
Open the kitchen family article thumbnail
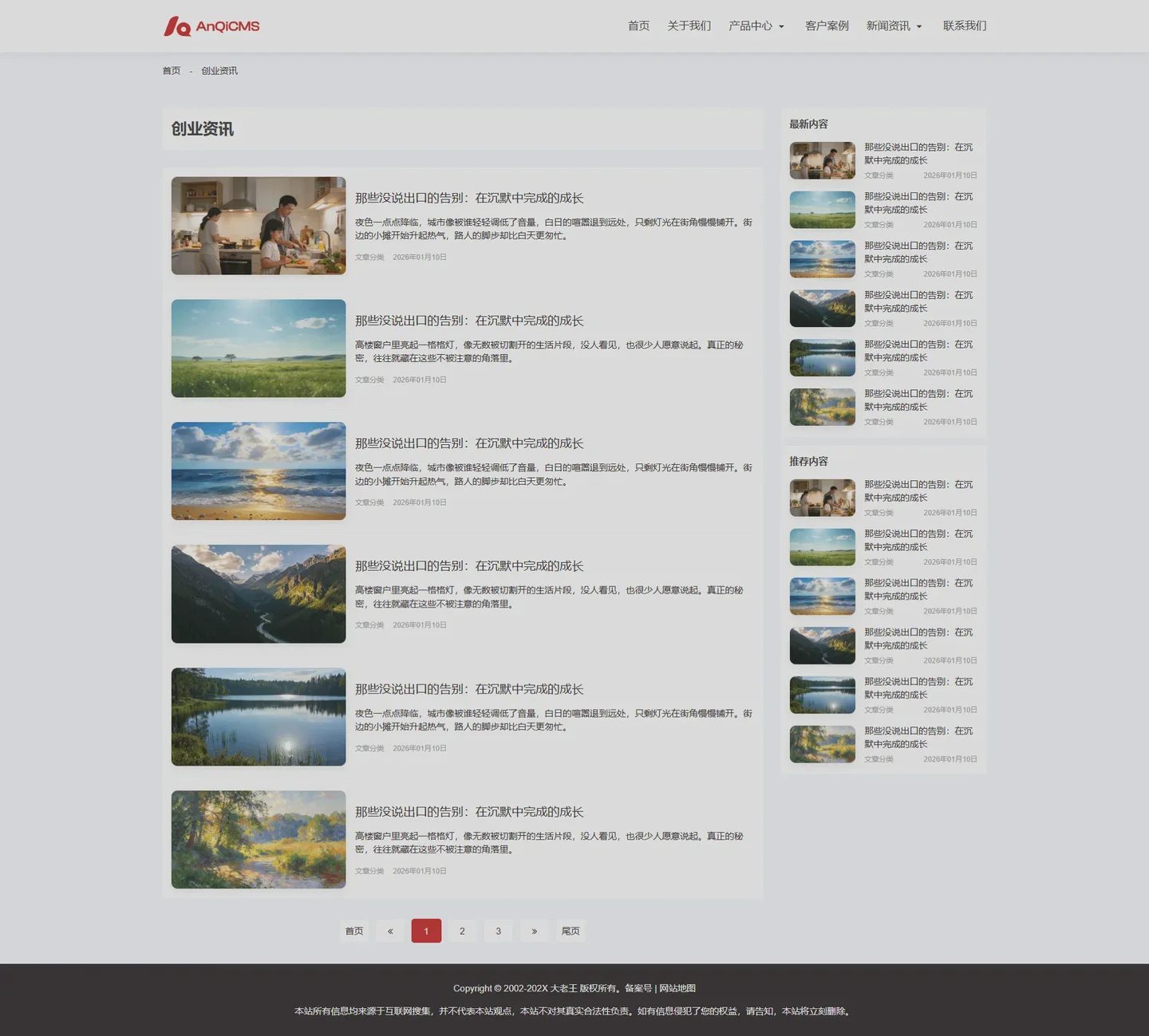pos(259,226)
